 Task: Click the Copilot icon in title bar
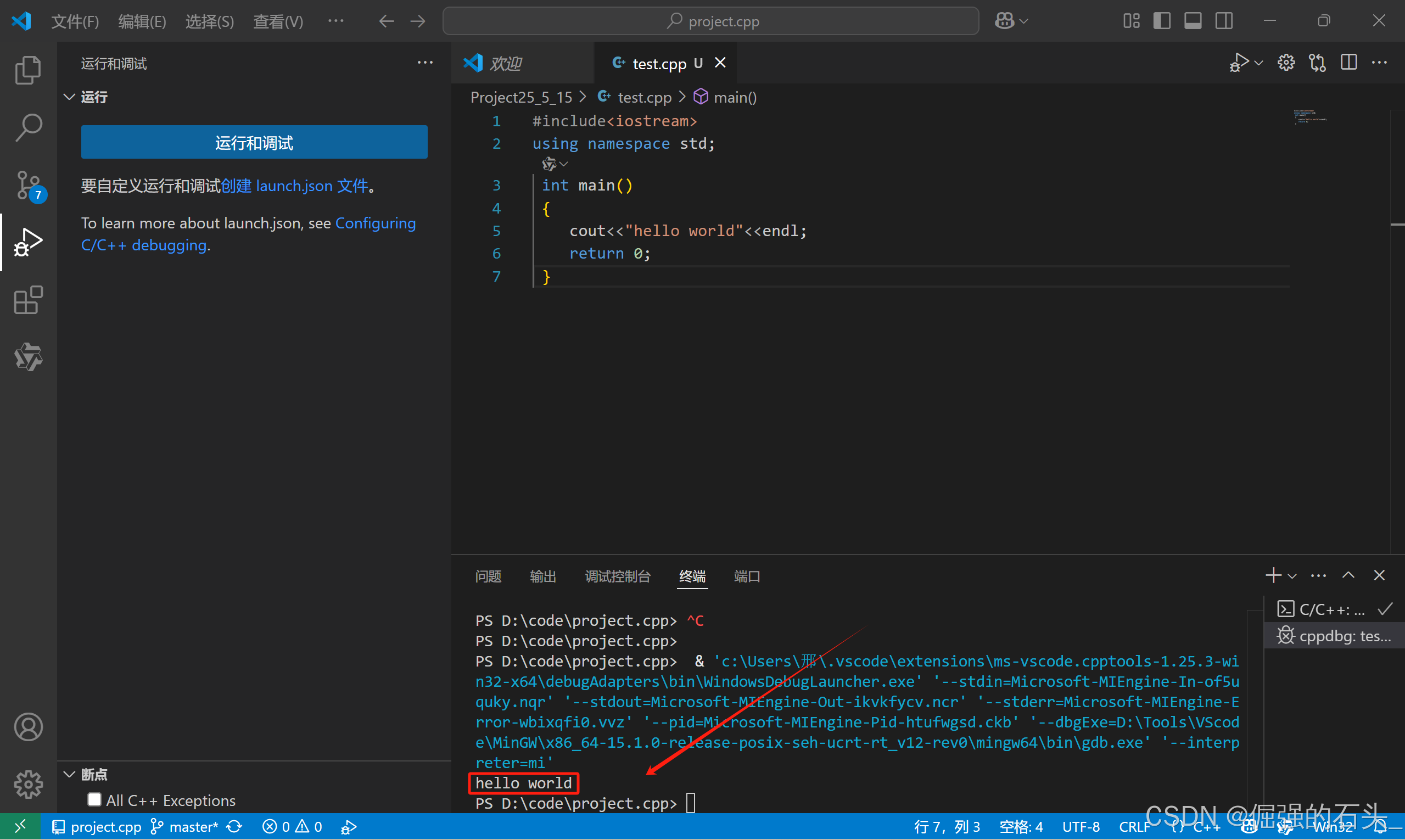(x=1005, y=21)
